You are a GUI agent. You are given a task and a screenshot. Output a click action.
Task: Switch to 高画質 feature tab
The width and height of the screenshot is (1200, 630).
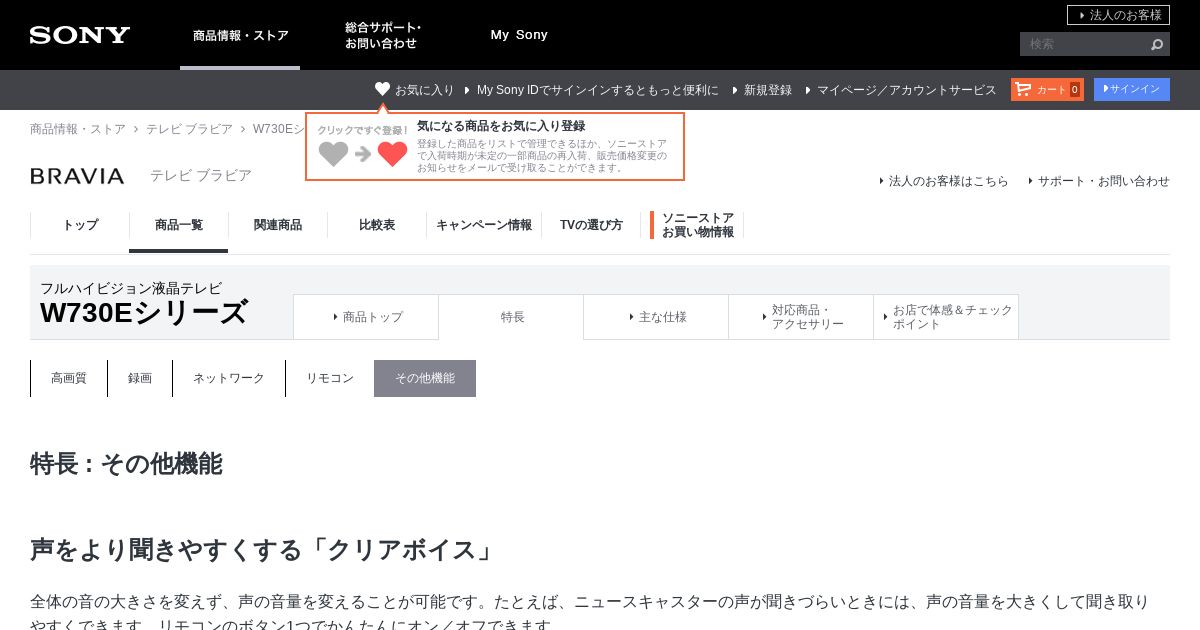tap(69, 378)
